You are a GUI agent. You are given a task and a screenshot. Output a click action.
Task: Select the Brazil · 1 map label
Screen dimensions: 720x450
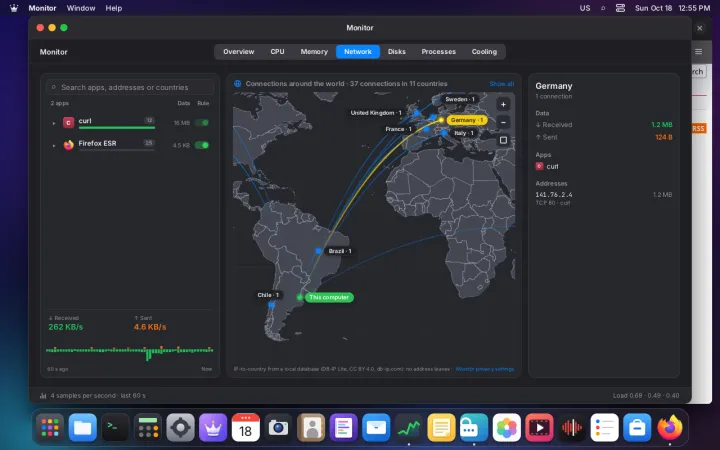(340, 251)
